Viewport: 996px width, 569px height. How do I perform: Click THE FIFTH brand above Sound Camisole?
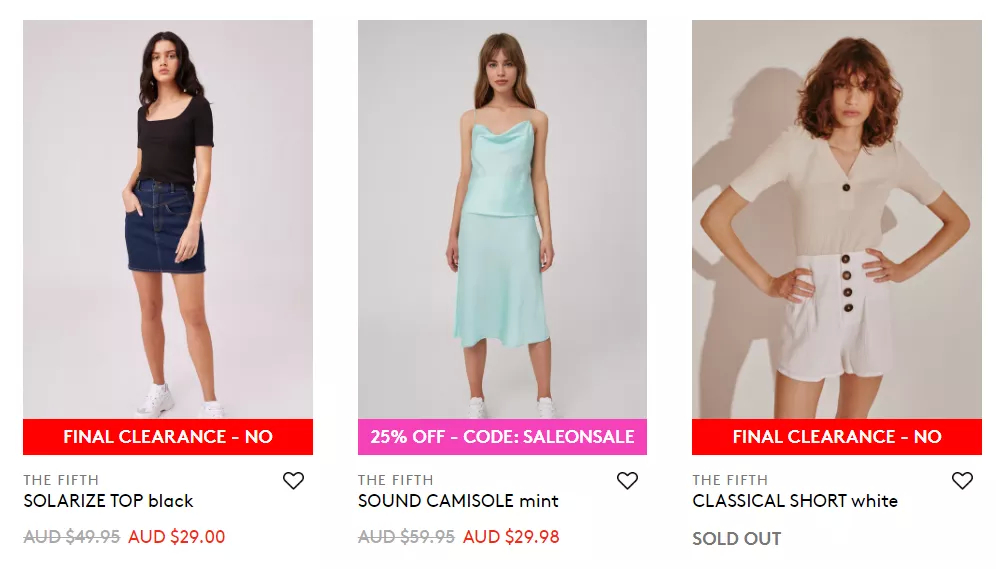(x=395, y=480)
